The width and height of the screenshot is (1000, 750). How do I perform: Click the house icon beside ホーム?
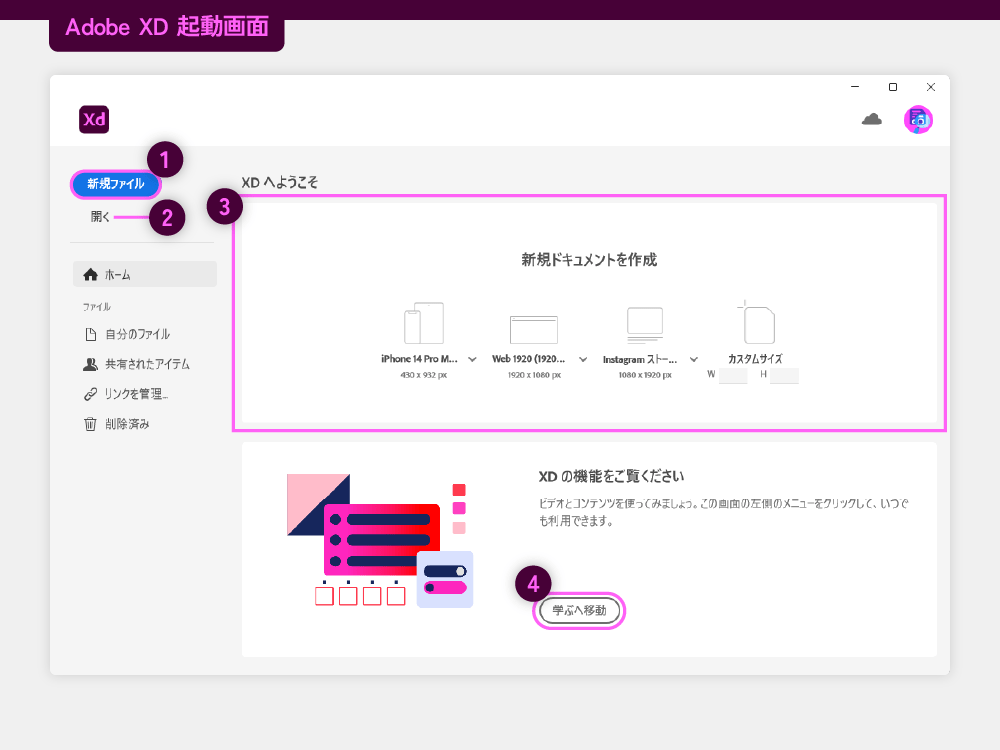(x=91, y=274)
